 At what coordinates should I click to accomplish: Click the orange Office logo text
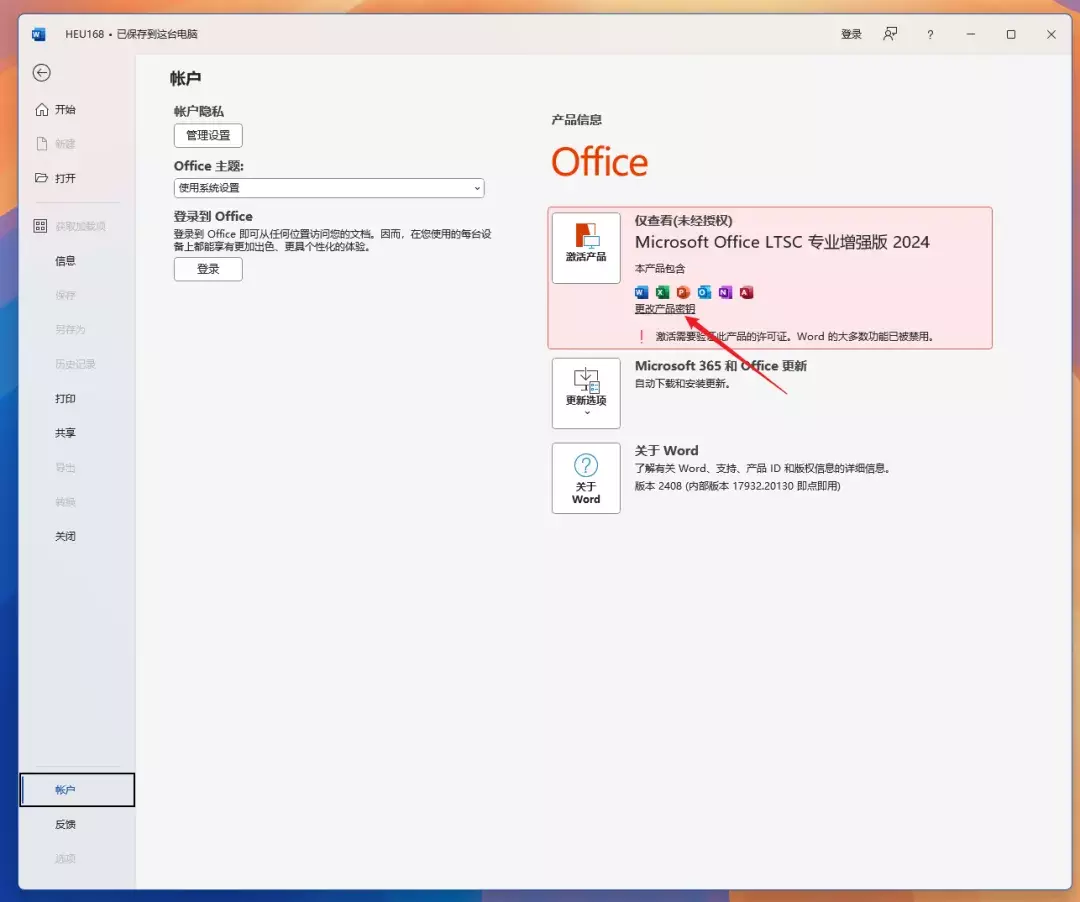(599, 162)
